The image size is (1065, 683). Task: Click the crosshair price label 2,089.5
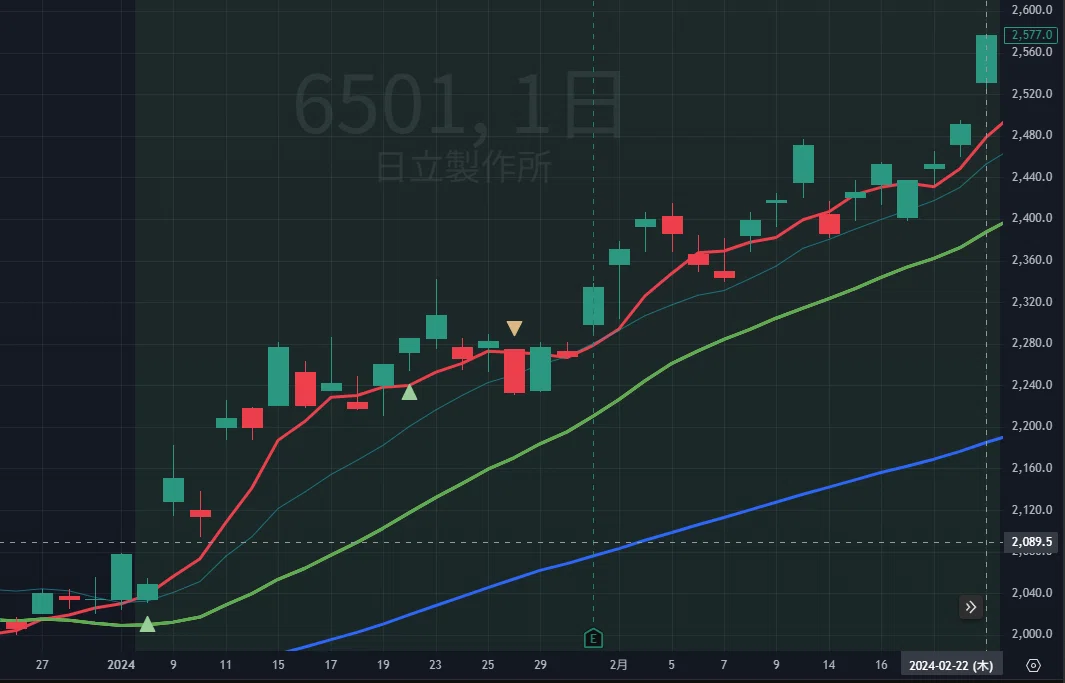click(1032, 542)
